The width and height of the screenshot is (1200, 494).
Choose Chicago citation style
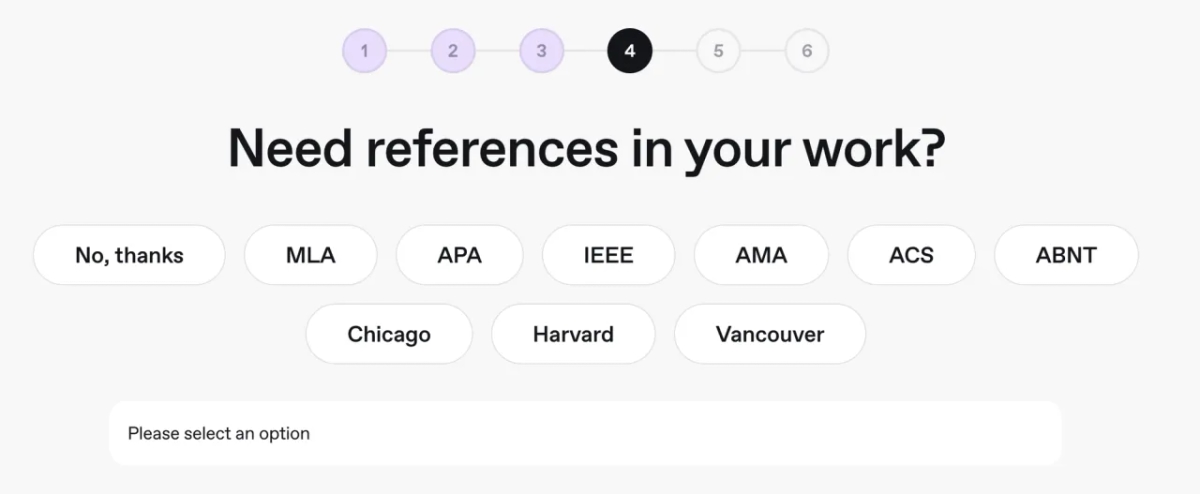click(389, 334)
